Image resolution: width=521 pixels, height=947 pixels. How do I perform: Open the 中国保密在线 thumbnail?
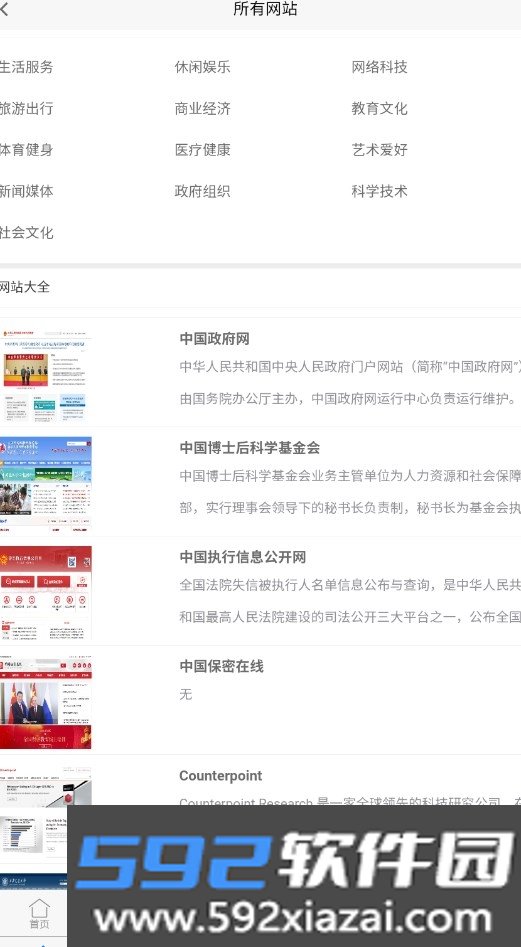point(46,702)
